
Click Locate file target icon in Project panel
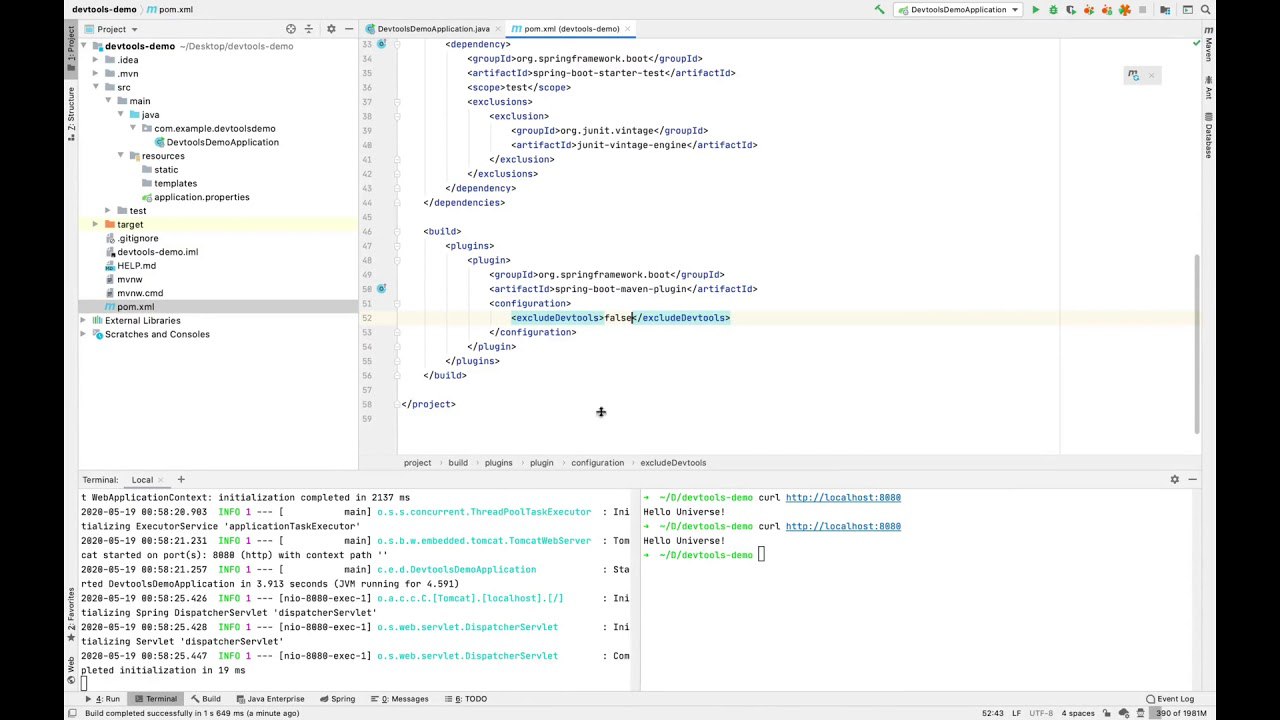[291, 29]
